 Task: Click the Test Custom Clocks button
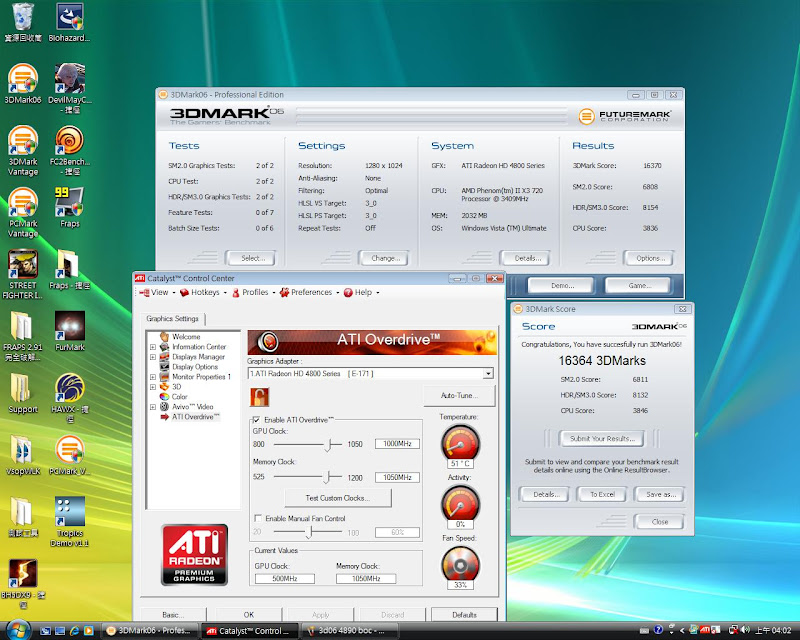(338, 498)
